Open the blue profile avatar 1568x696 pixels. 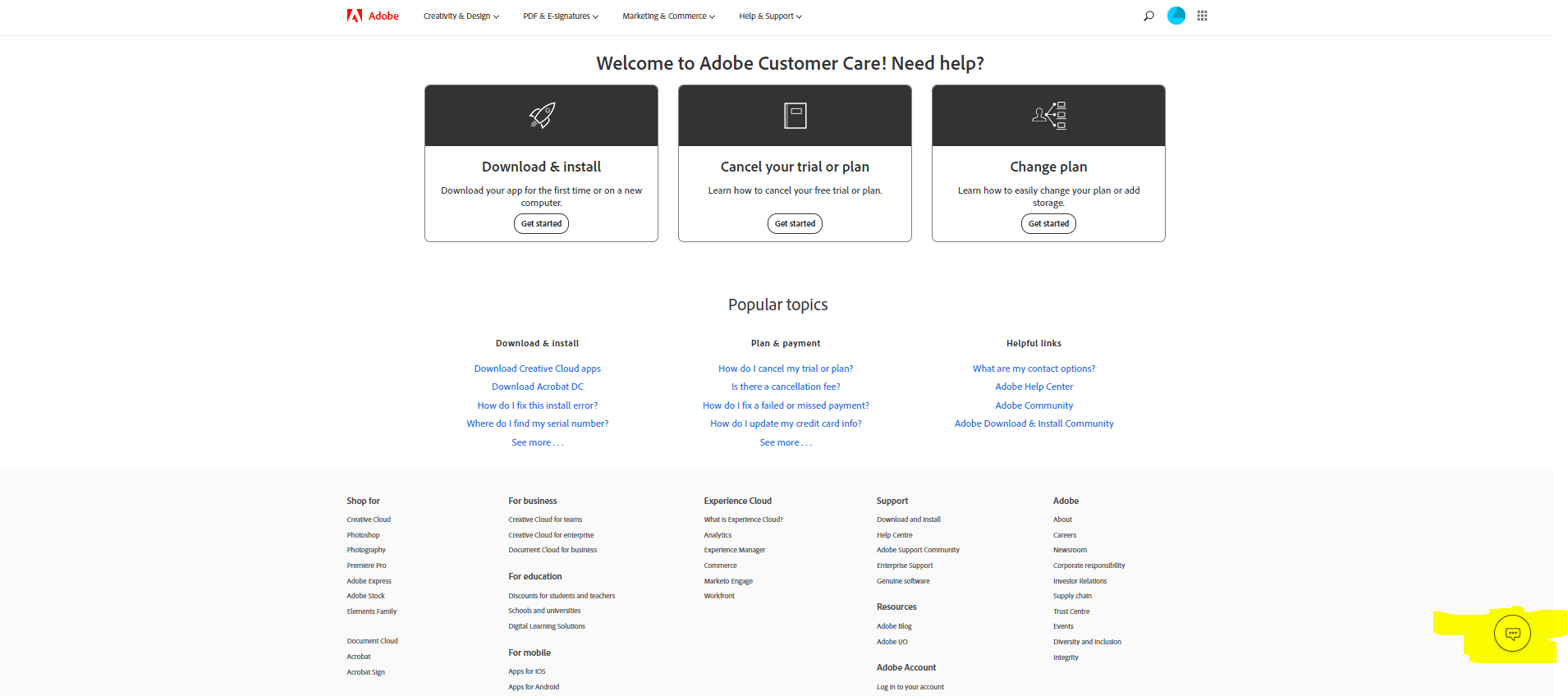tap(1176, 16)
